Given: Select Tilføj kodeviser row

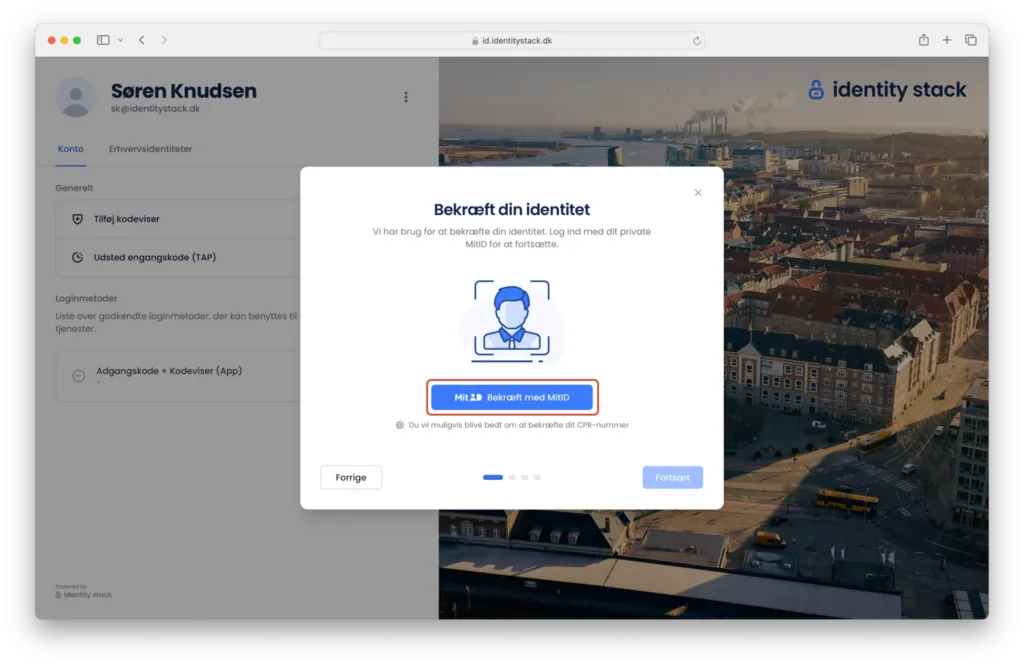Looking at the screenshot, I should coord(178,219).
